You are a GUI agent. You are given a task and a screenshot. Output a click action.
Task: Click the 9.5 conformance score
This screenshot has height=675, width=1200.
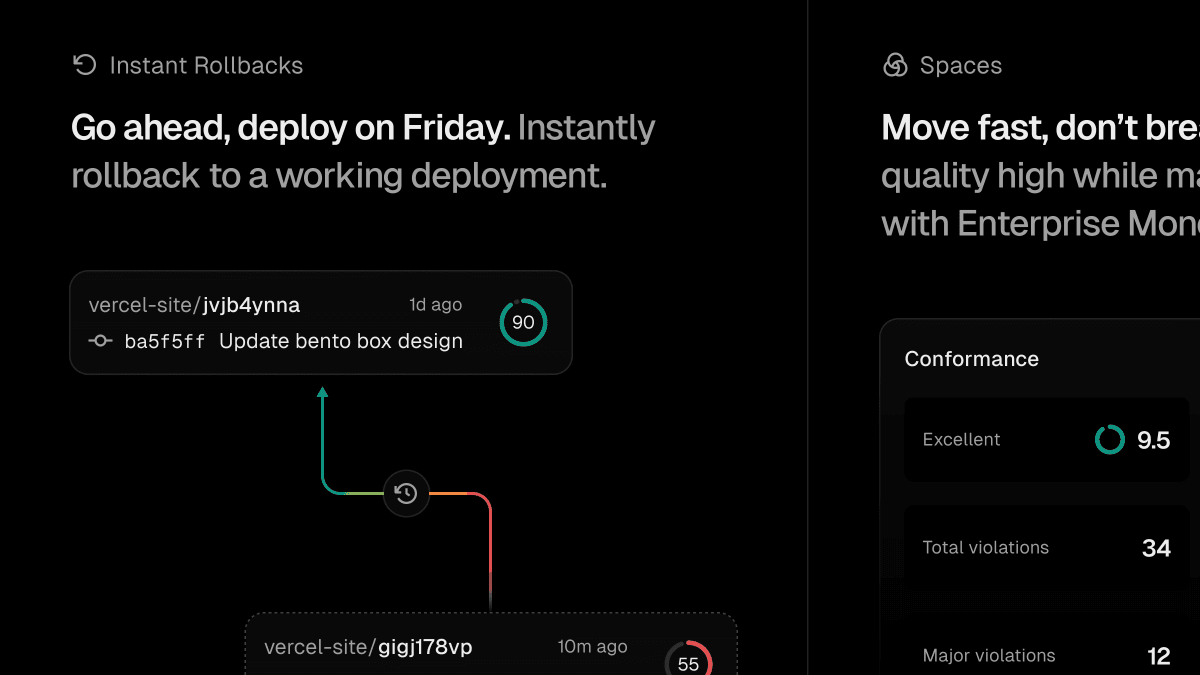tap(1153, 440)
